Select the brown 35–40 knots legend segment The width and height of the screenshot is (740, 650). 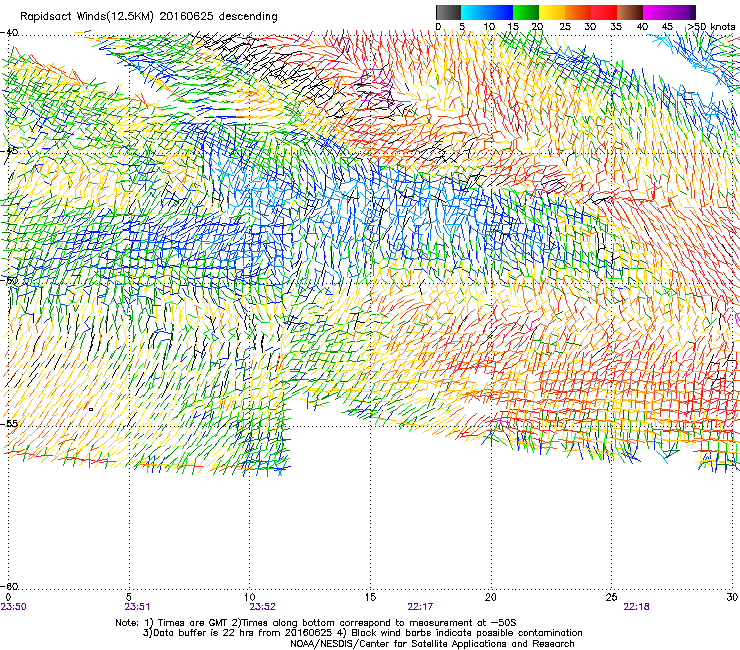630,12
